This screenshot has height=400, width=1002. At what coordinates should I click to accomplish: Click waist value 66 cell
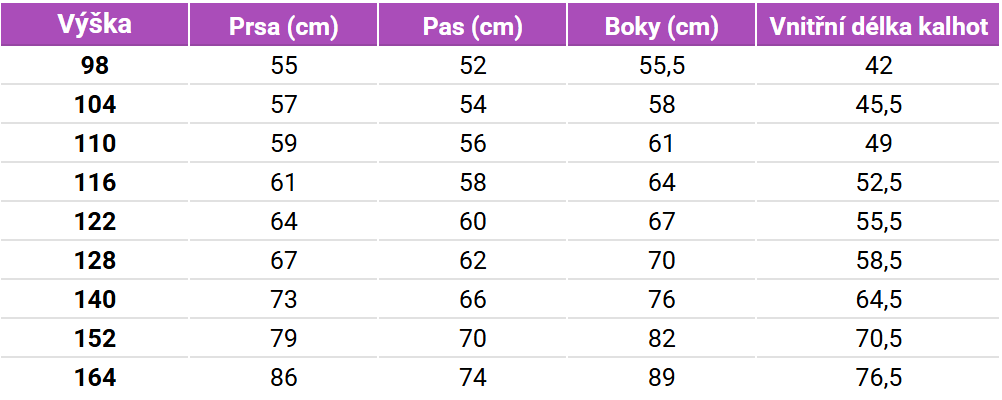coord(473,300)
